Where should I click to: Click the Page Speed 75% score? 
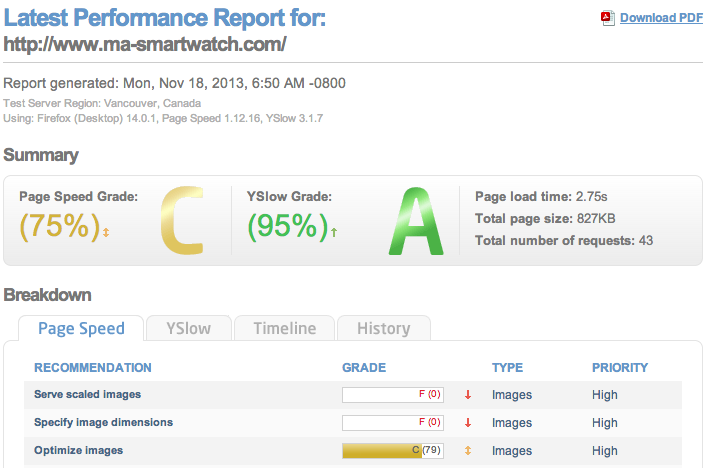coord(58,227)
